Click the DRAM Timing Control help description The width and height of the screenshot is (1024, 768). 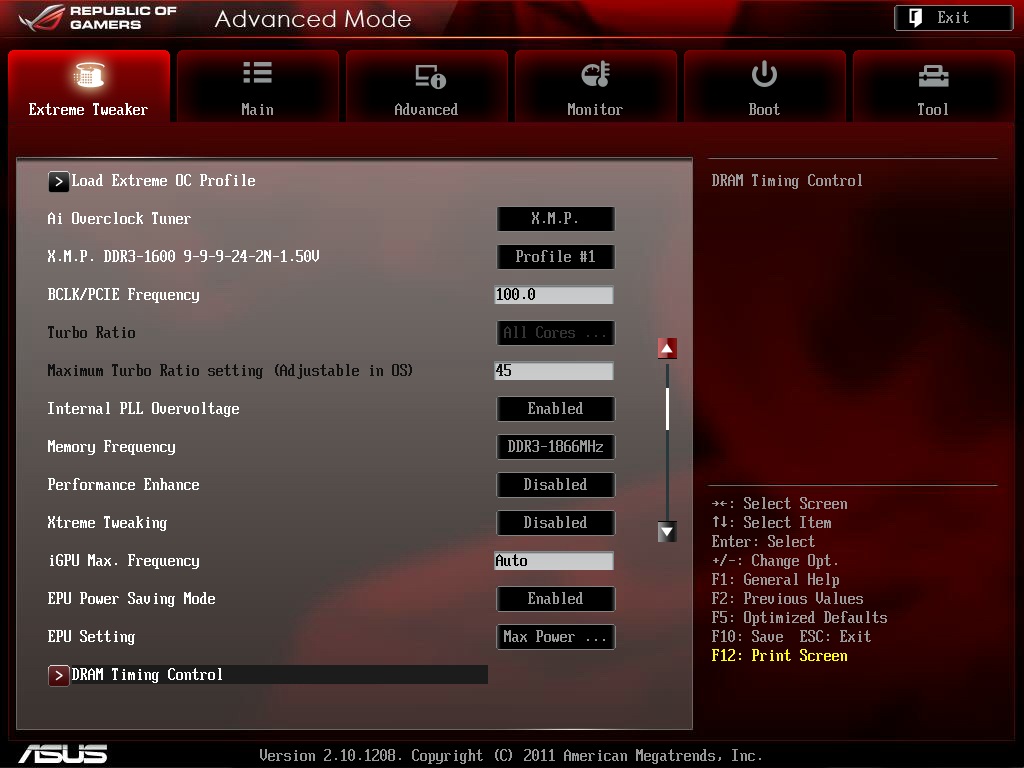(787, 181)
